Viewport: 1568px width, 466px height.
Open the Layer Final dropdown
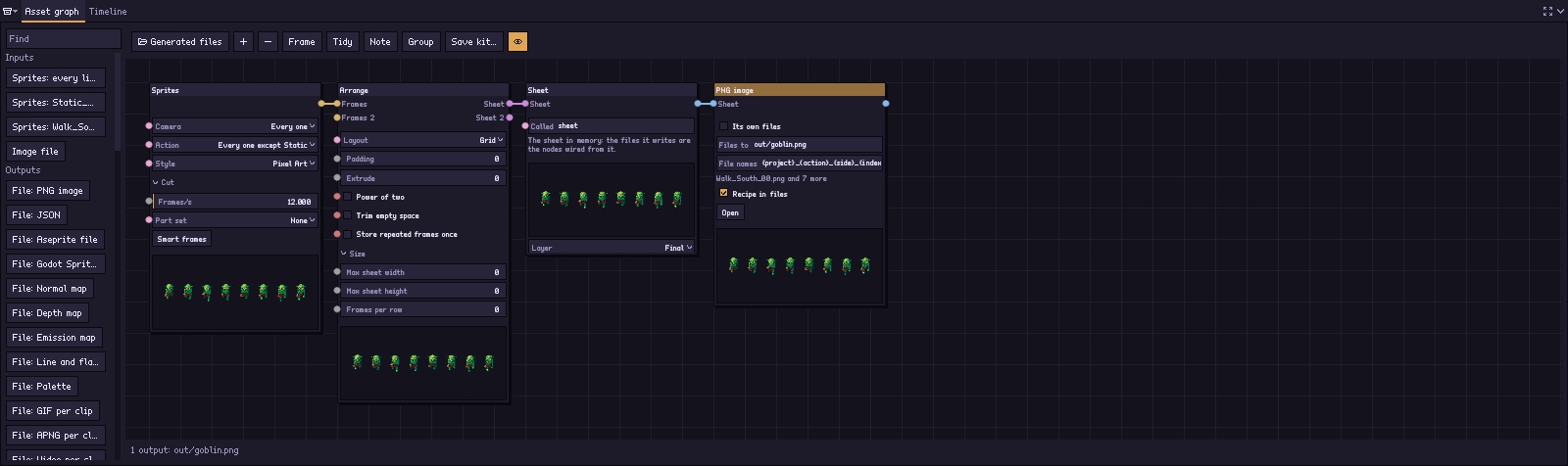tap(612, 248)
